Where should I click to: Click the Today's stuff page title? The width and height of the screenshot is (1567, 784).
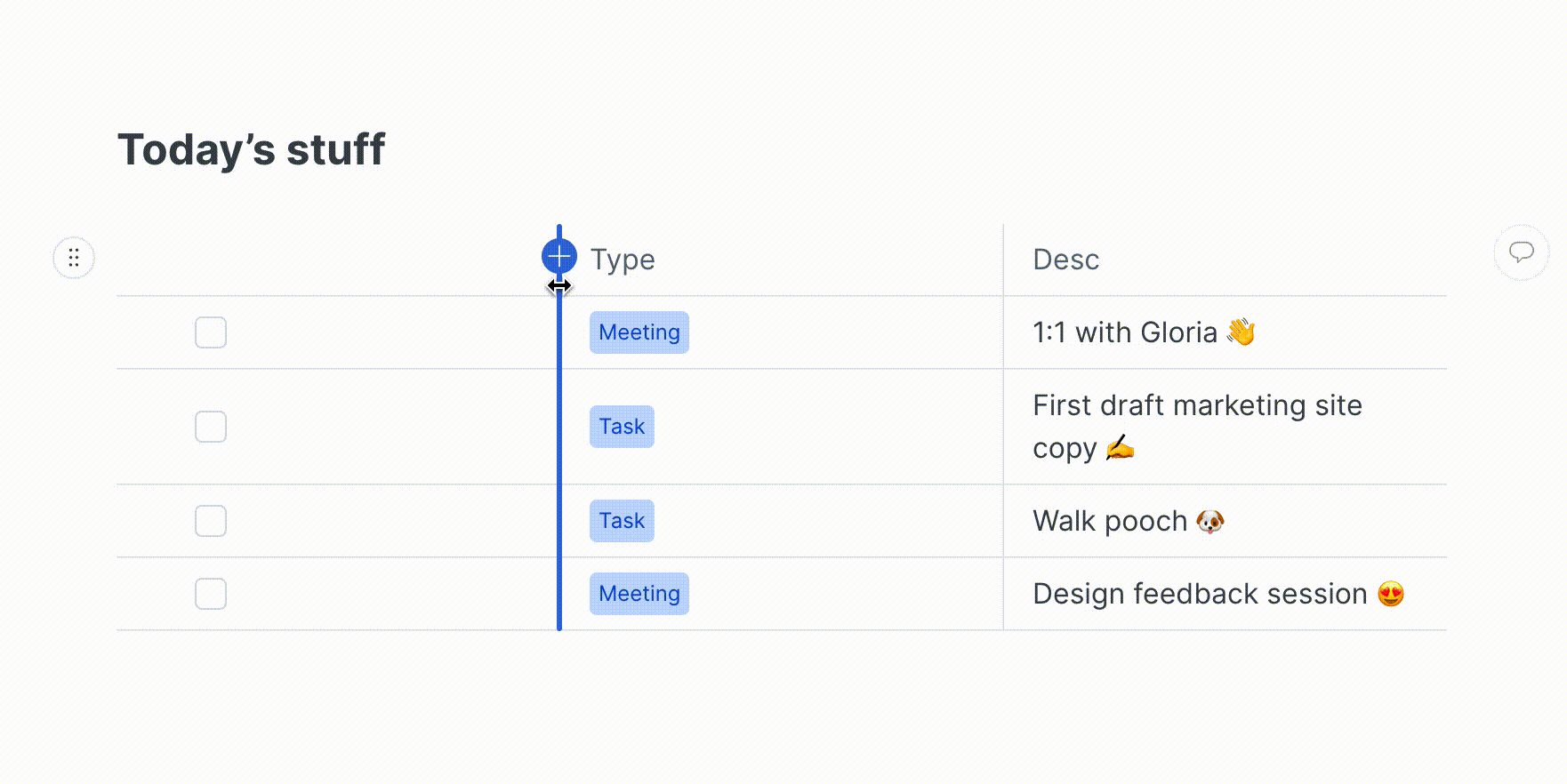(252, 149)
